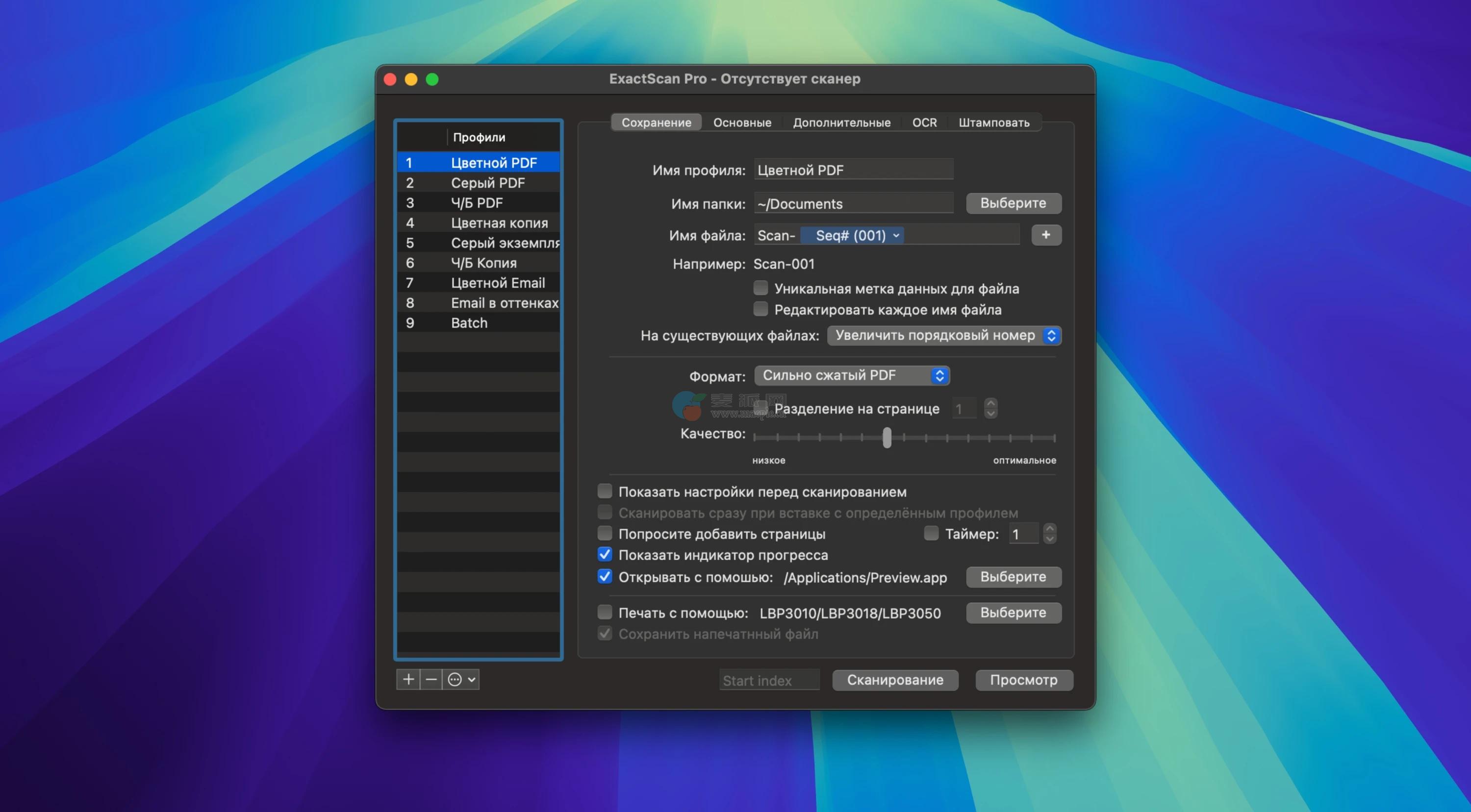
Task: Click the remove profile minus icon
Action: click(x=431, y=679)
